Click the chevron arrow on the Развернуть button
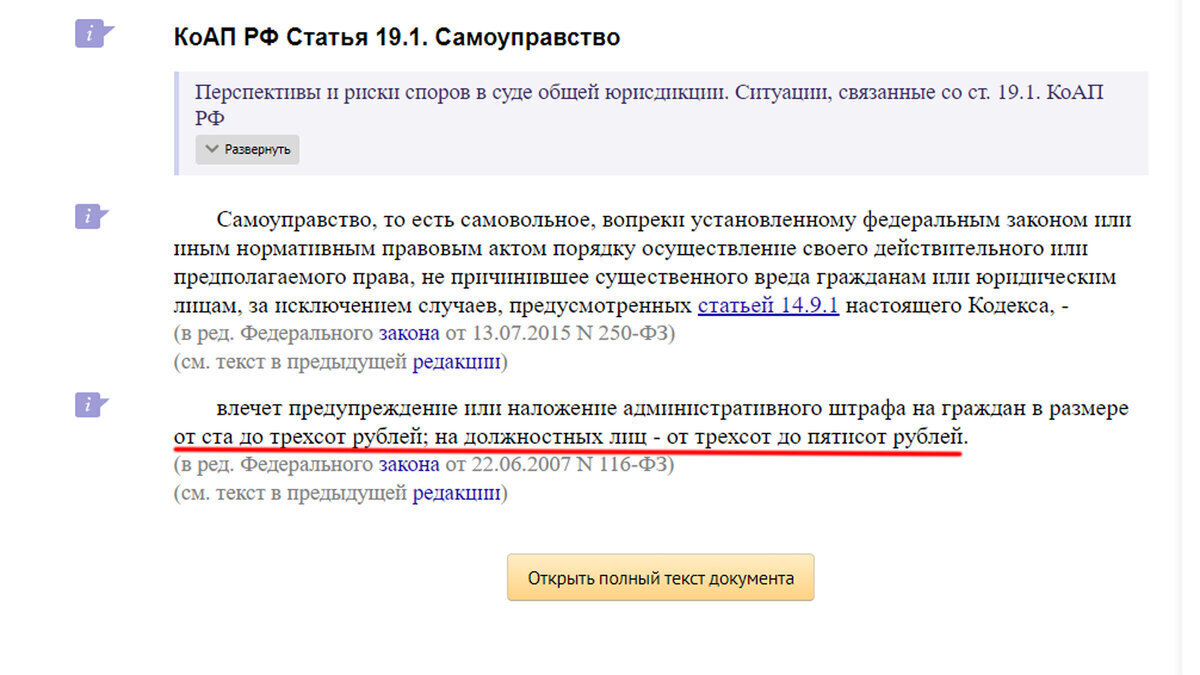Viewport: 1200px width, 675px height. click(211, 150)
